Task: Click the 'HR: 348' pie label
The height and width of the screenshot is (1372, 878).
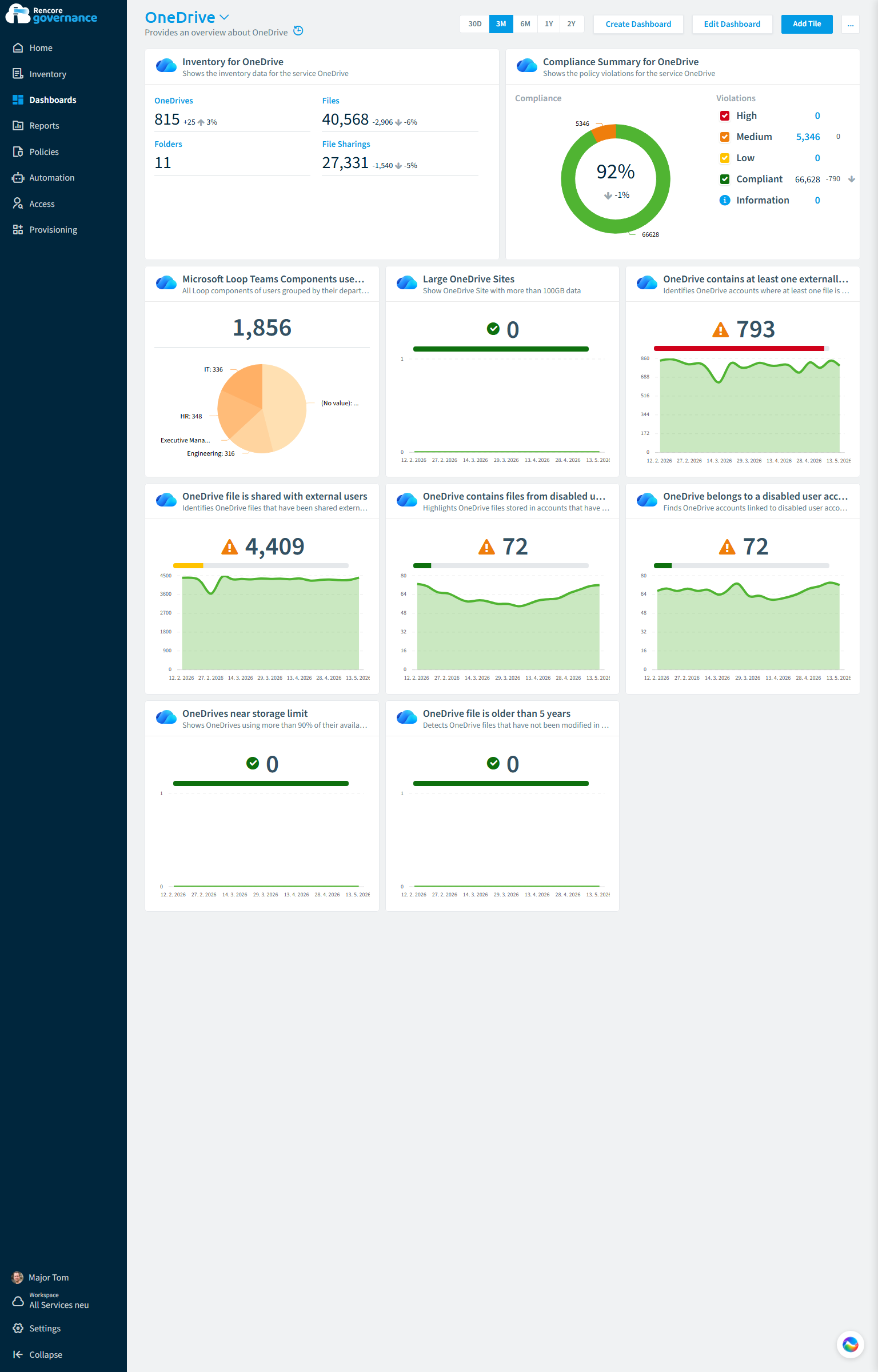Action: pyautogui.click(x=191, y=416)
